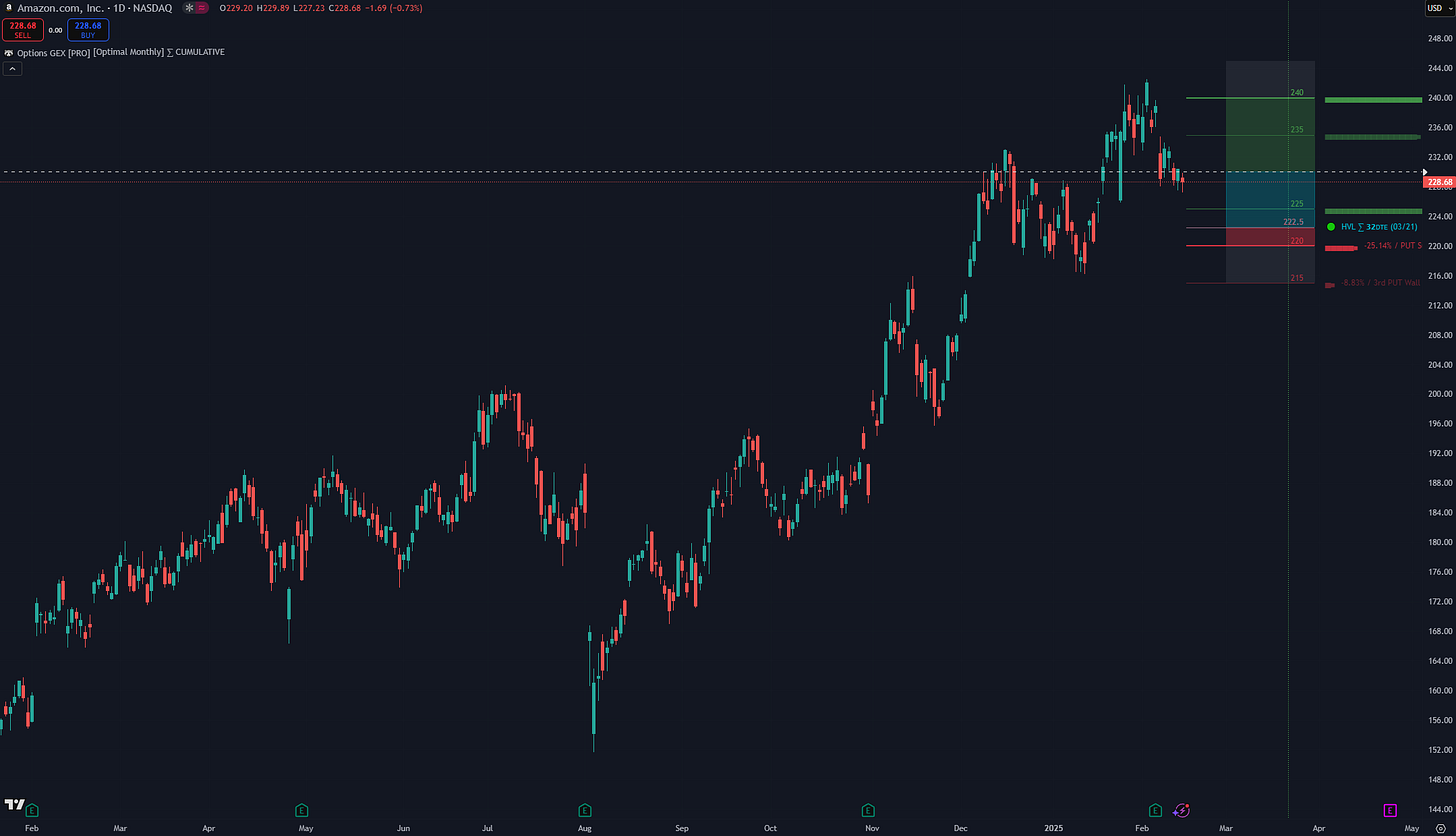Select the Options GEX [PRO] indicator legend
Screen dimensions: 1456x836
(x=121, y=52)
